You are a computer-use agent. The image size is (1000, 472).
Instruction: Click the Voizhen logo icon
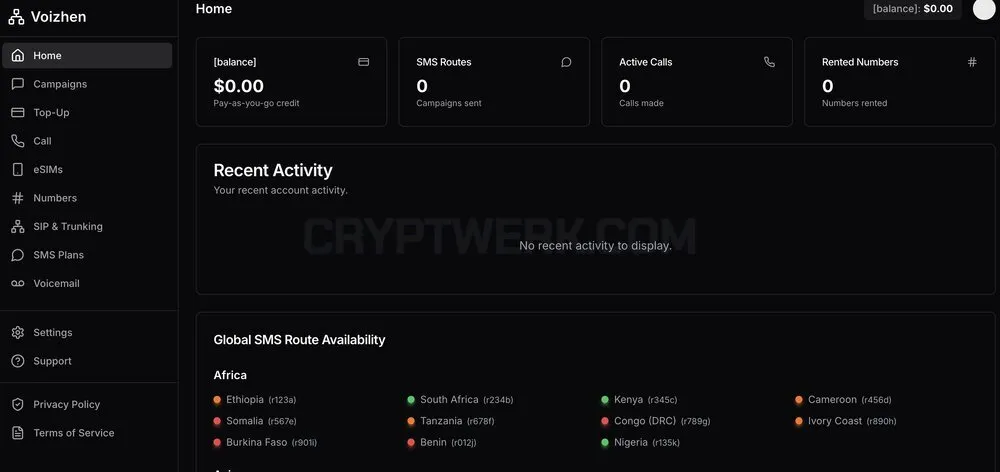(17, 17)
